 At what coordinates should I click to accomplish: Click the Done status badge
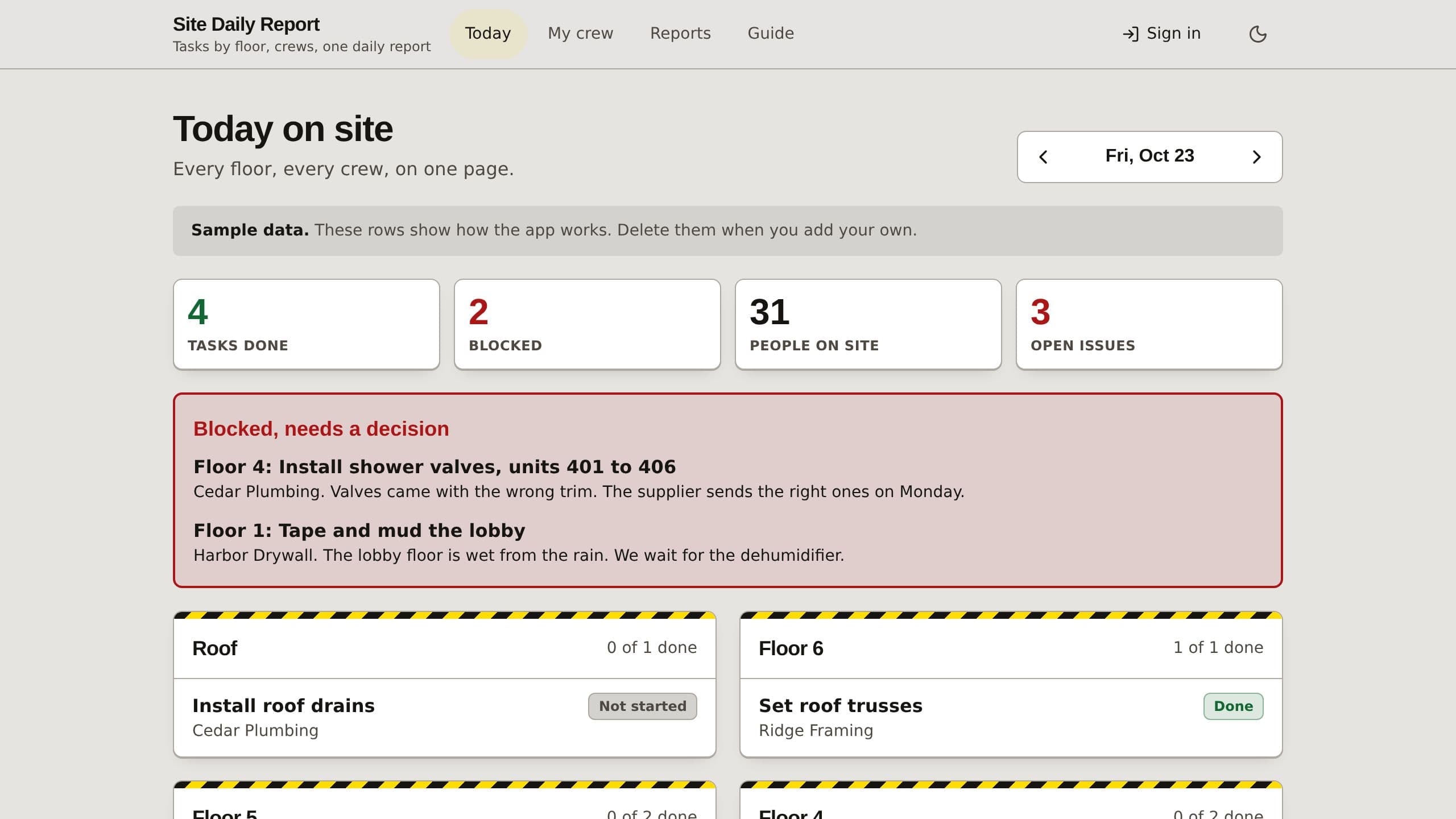tap(1234, 706)
